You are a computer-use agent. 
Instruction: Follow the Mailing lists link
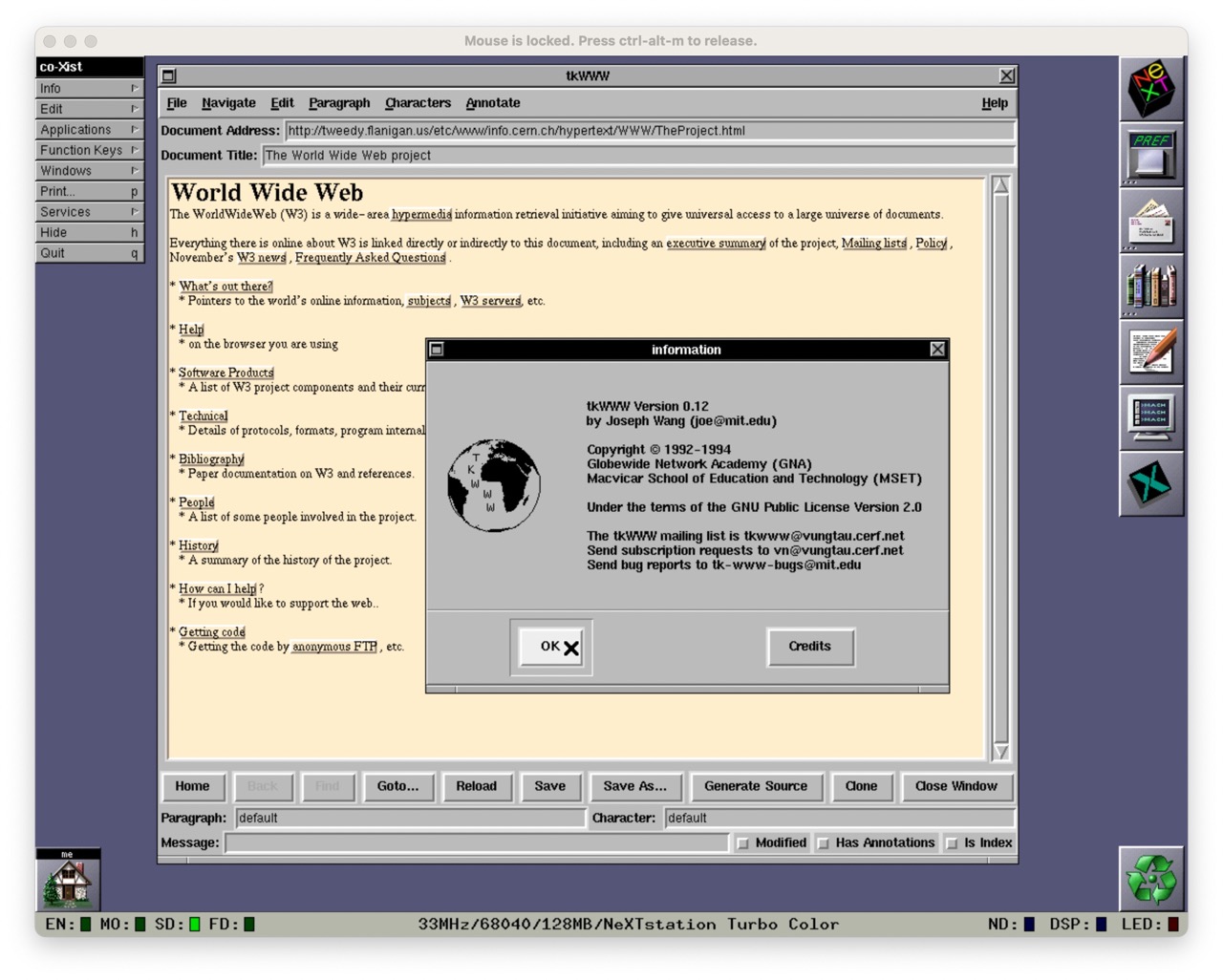(873, 244)
